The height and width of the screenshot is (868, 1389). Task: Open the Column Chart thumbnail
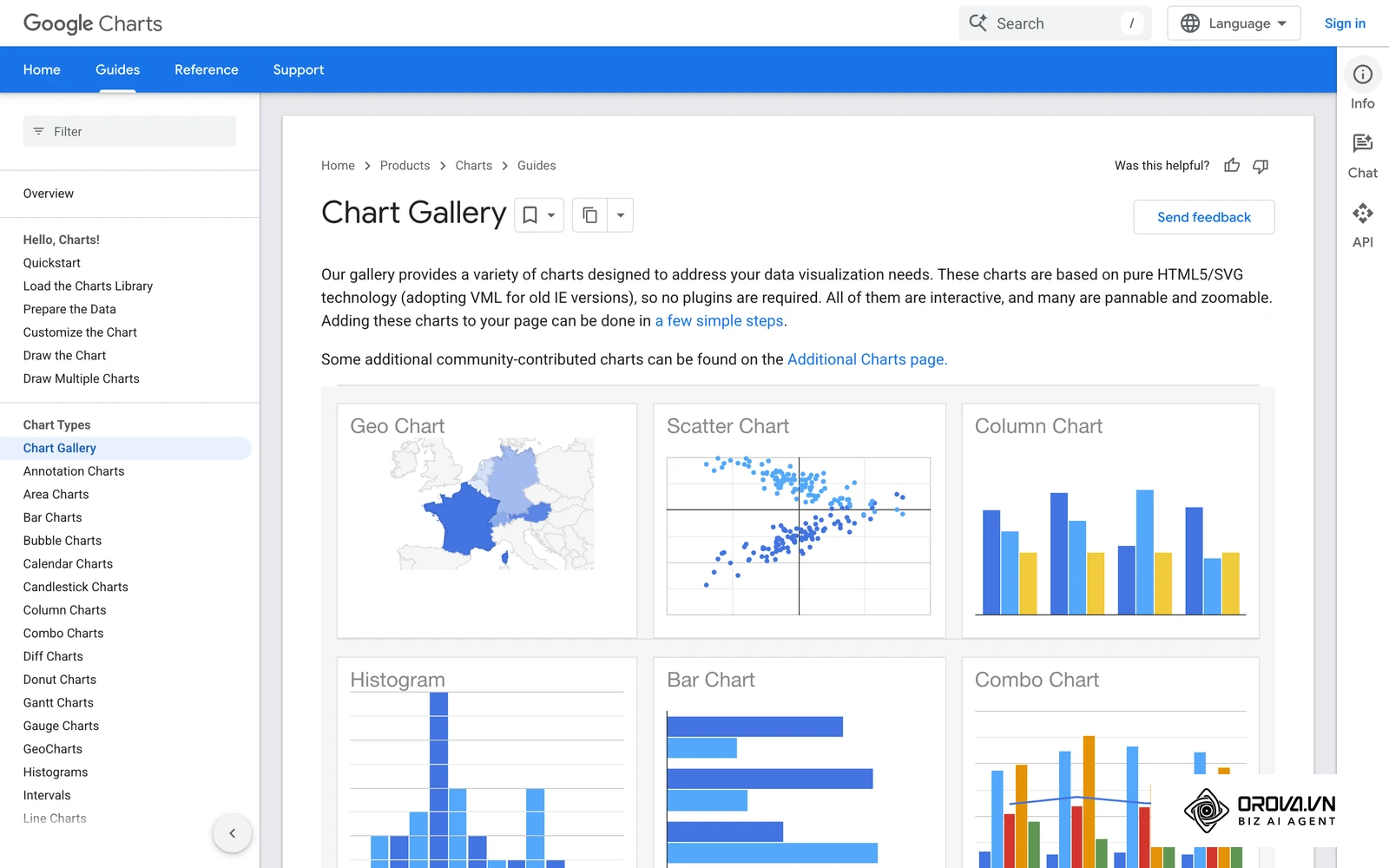coord(1110,521)
